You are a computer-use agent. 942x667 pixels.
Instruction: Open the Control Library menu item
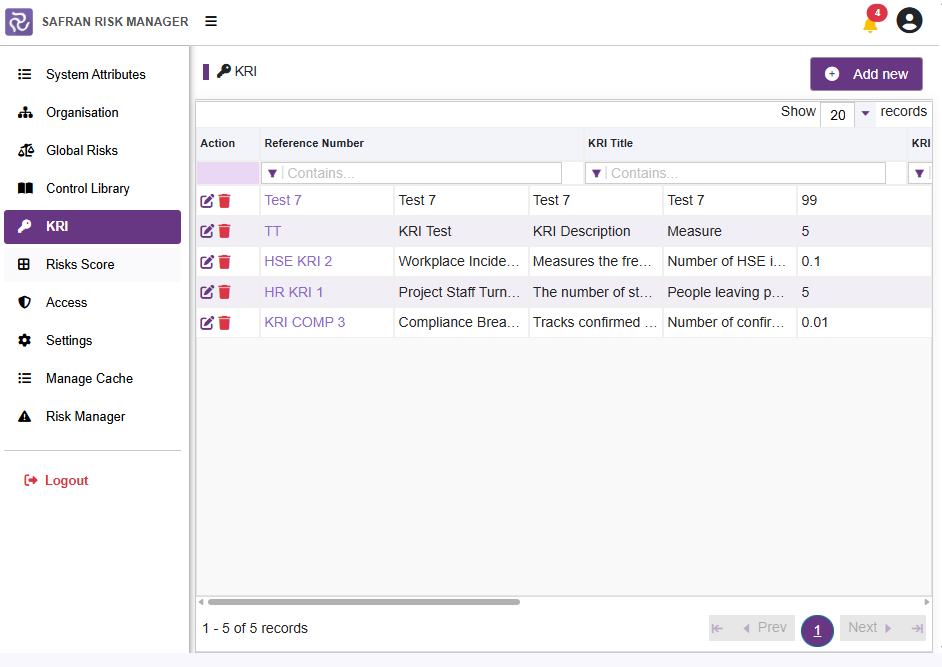[x=93, y=189]
